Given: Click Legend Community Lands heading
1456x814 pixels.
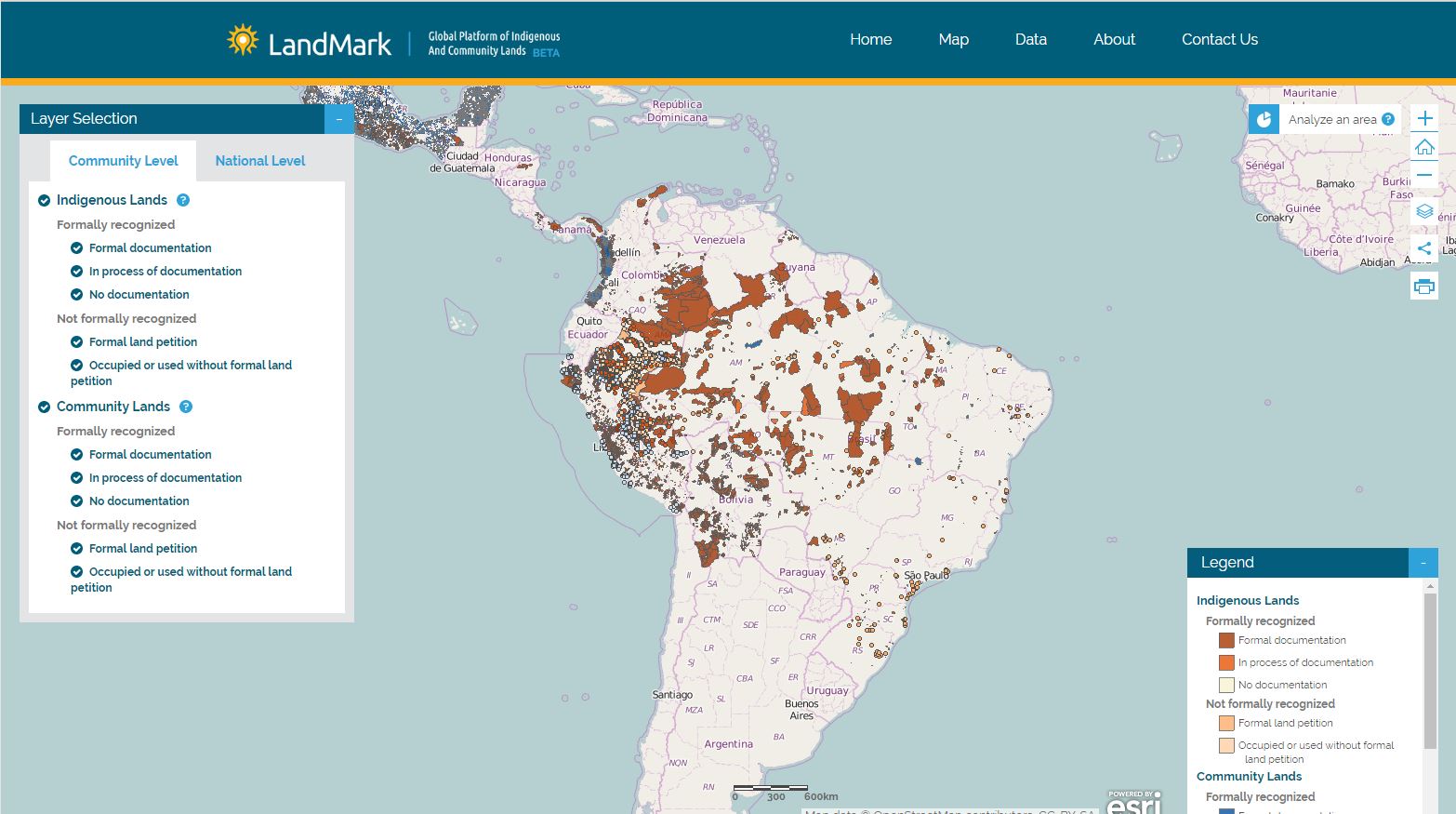Looking at the screenshot, I should point(1249,776).
